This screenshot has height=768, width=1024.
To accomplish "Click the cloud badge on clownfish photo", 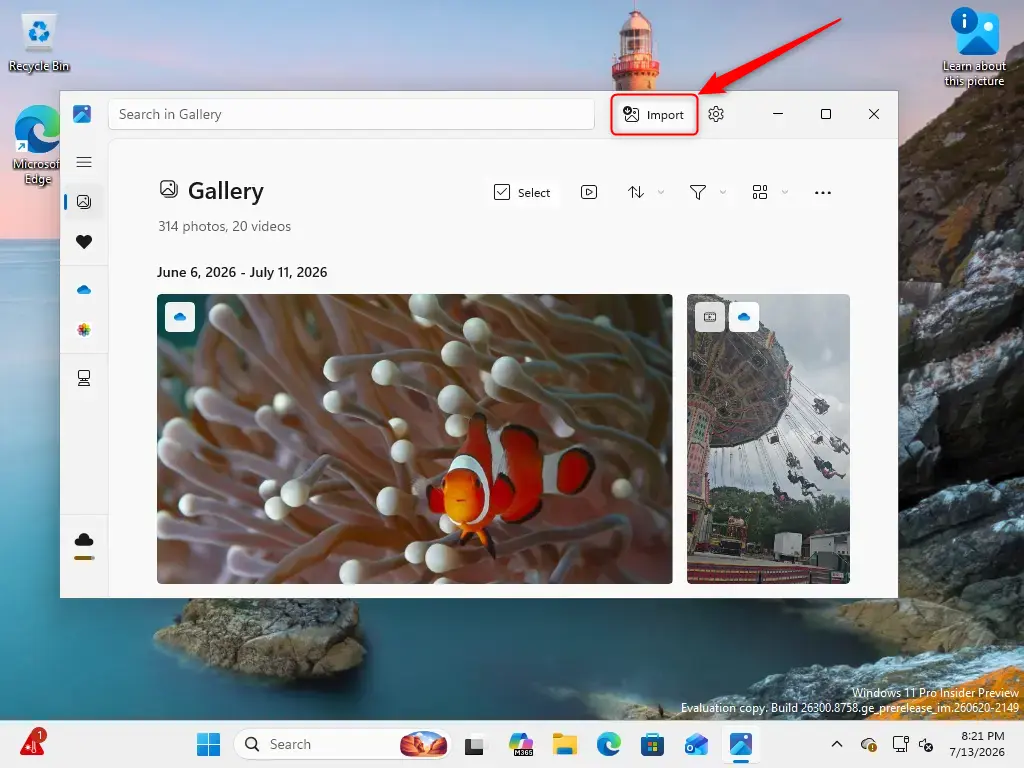I will [180, 317].
